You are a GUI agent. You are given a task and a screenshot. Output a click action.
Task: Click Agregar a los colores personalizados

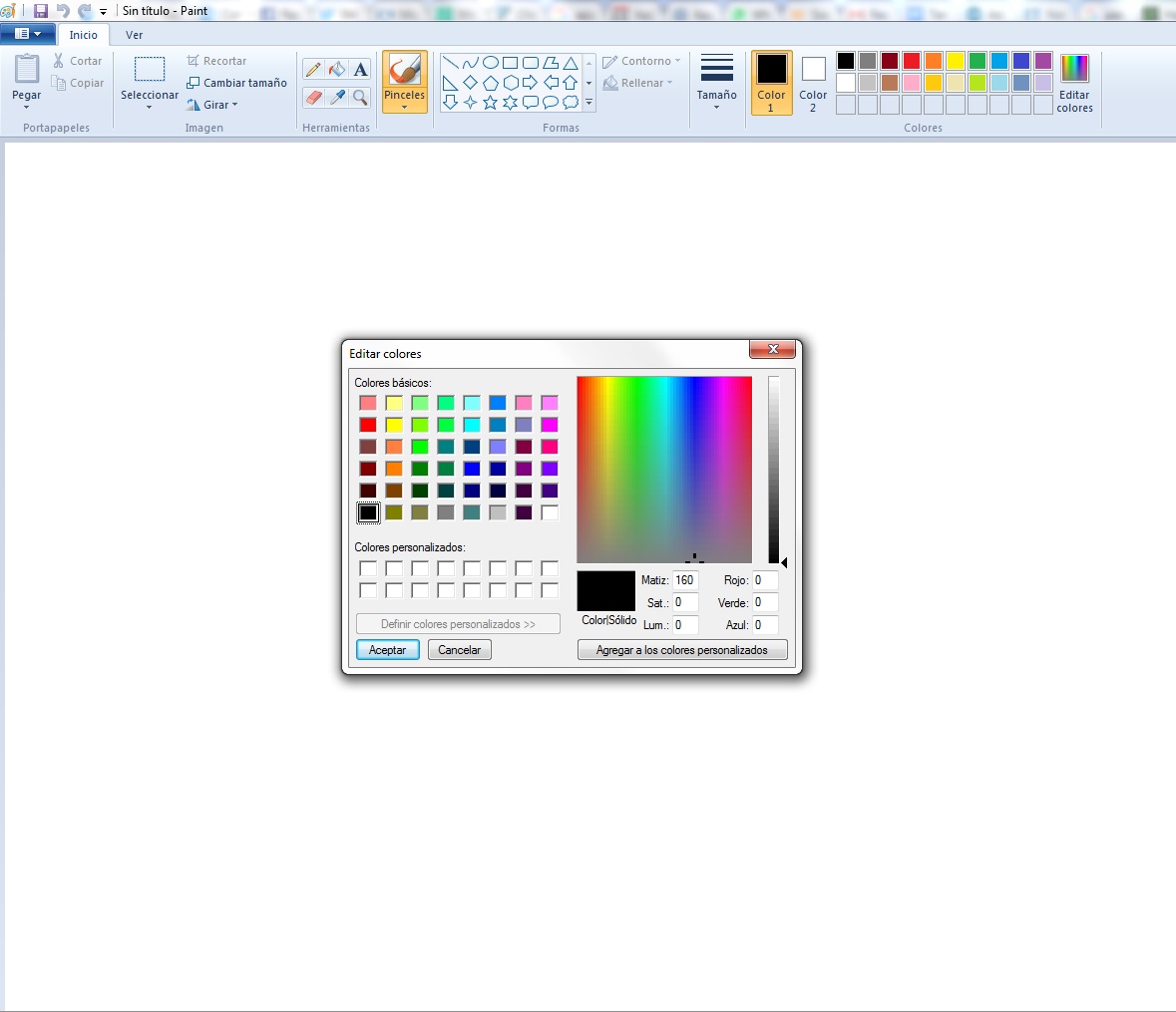682,650
